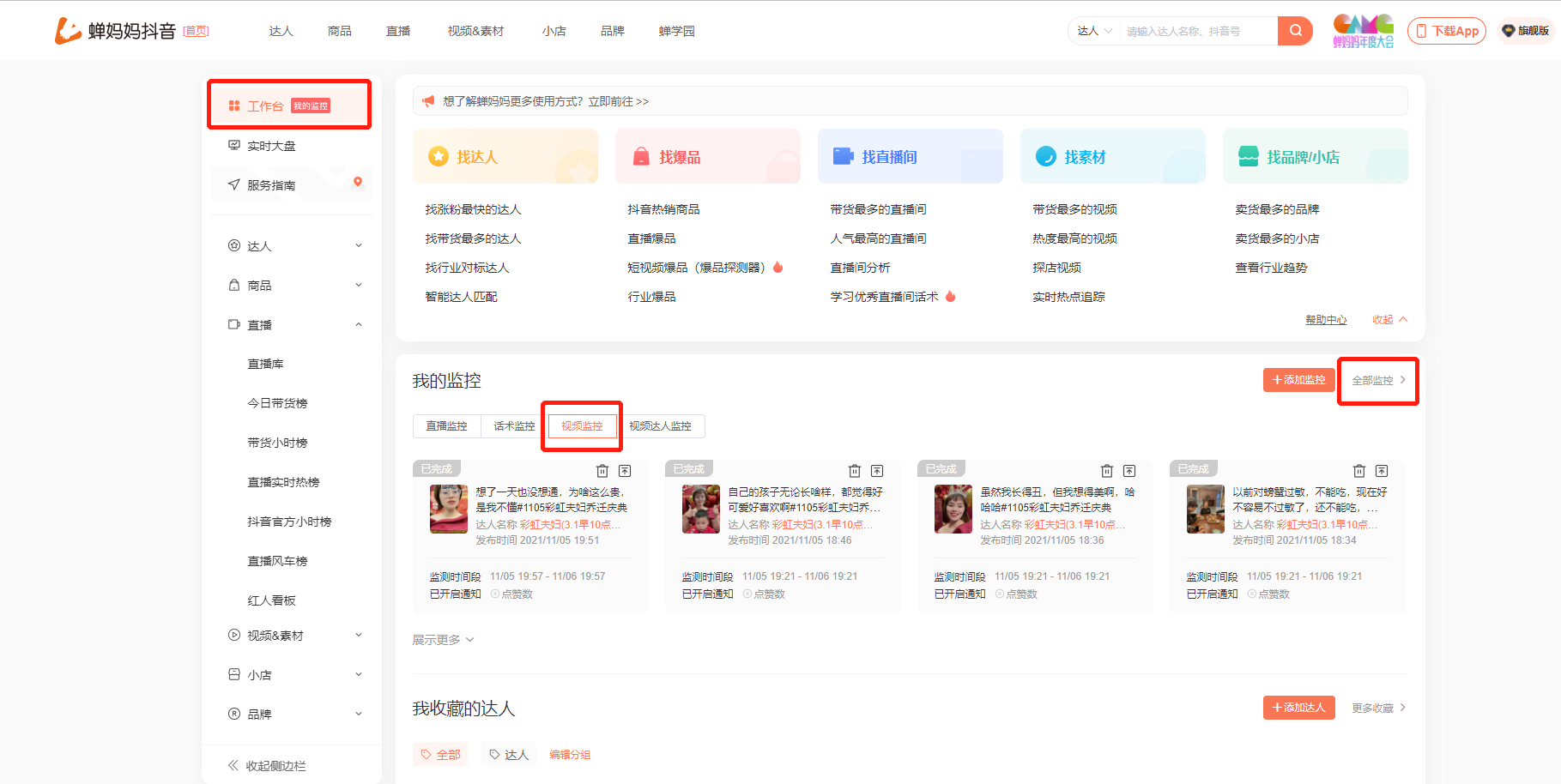
Task: Pin the 想了一天也没想通 card to top
Action: pos(625,471)
